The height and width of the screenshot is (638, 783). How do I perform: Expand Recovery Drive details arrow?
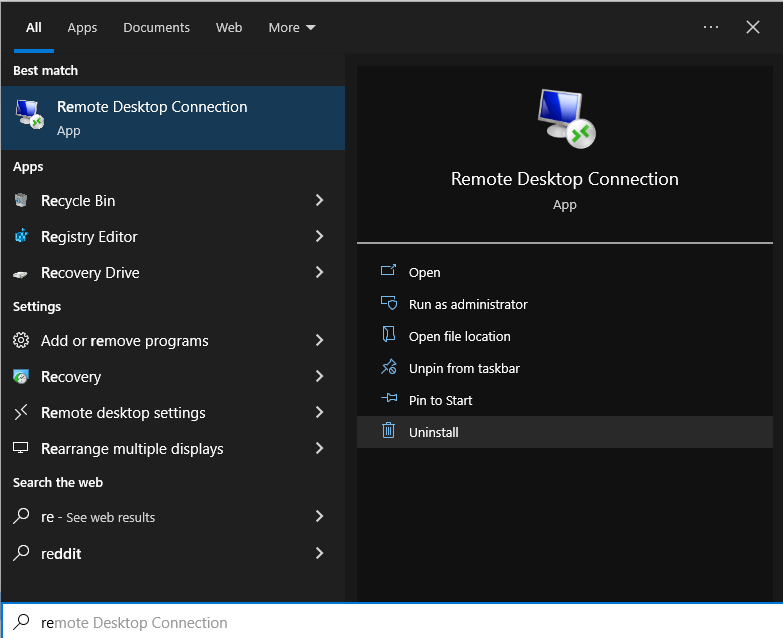pos(320,272)
